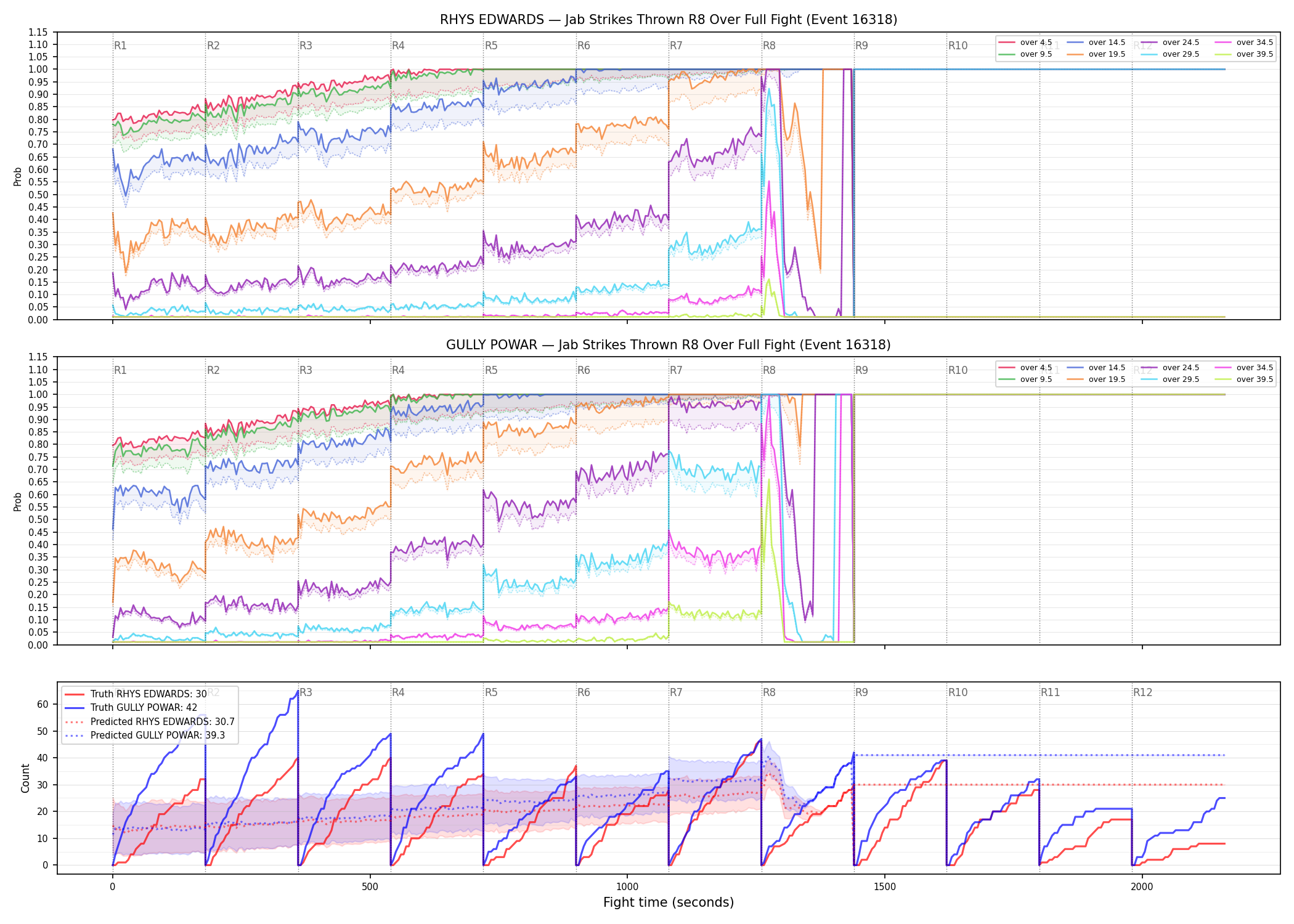Click the R5 round label in Gully Powar chart

(491, 370)
